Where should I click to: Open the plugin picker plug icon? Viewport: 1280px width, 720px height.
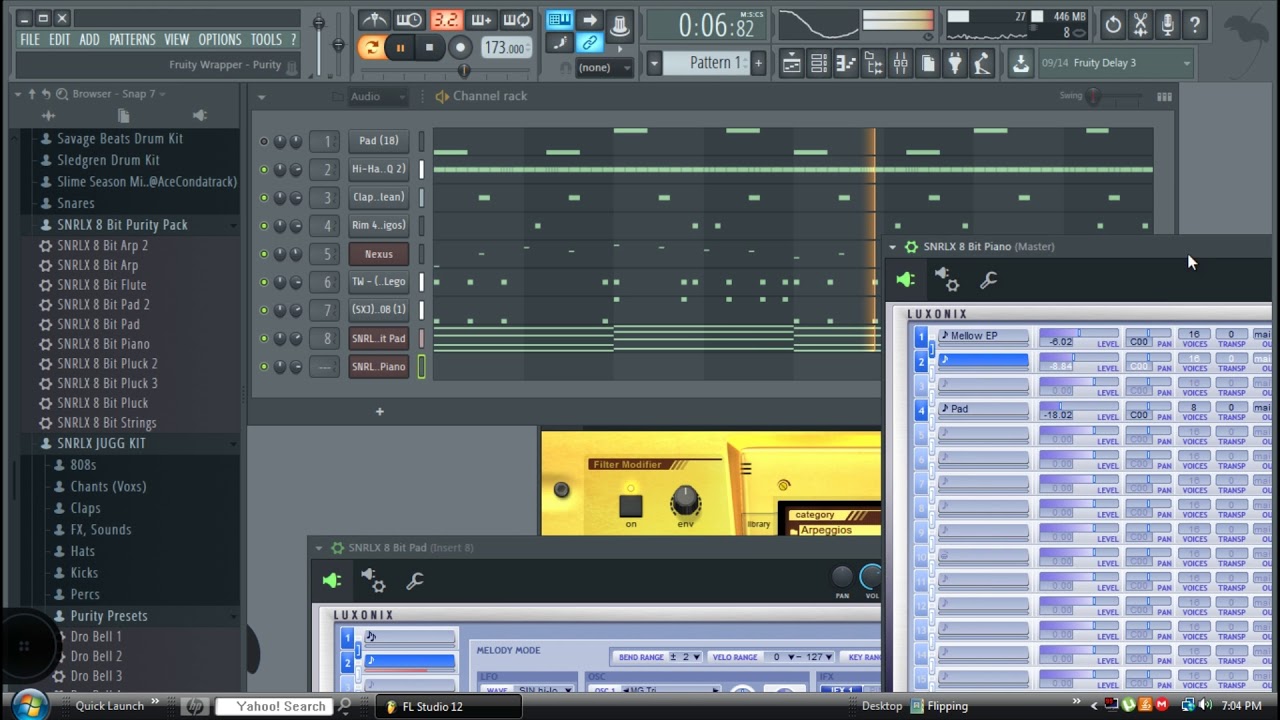click(955, 64)
